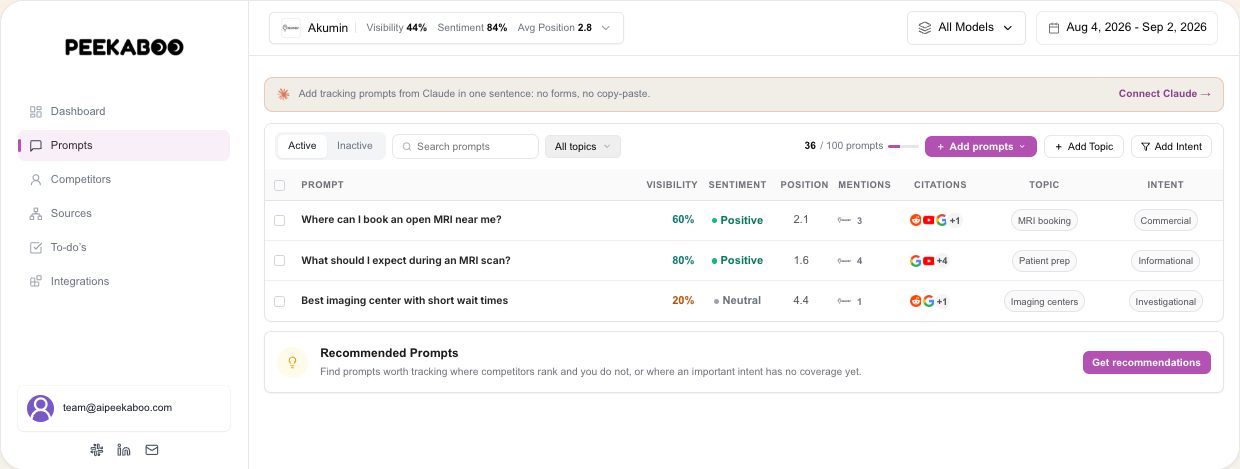Image resolution: width=1240 pixels, height=469 pixels.
Task: Switch to the Active prompts toggle
Action: 302,146
